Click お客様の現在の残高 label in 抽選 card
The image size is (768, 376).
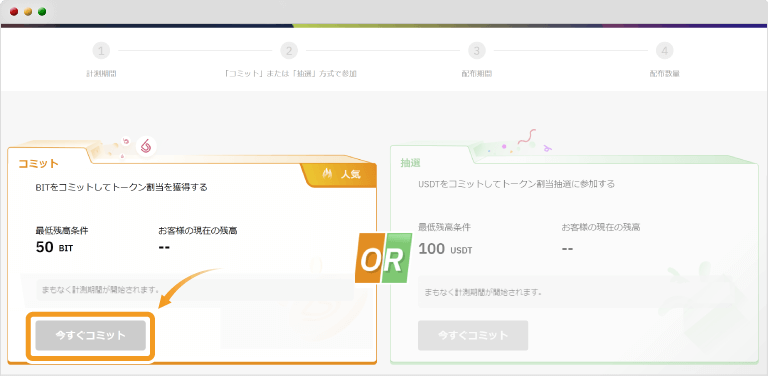pyautogui.click(x=601, y=228)
